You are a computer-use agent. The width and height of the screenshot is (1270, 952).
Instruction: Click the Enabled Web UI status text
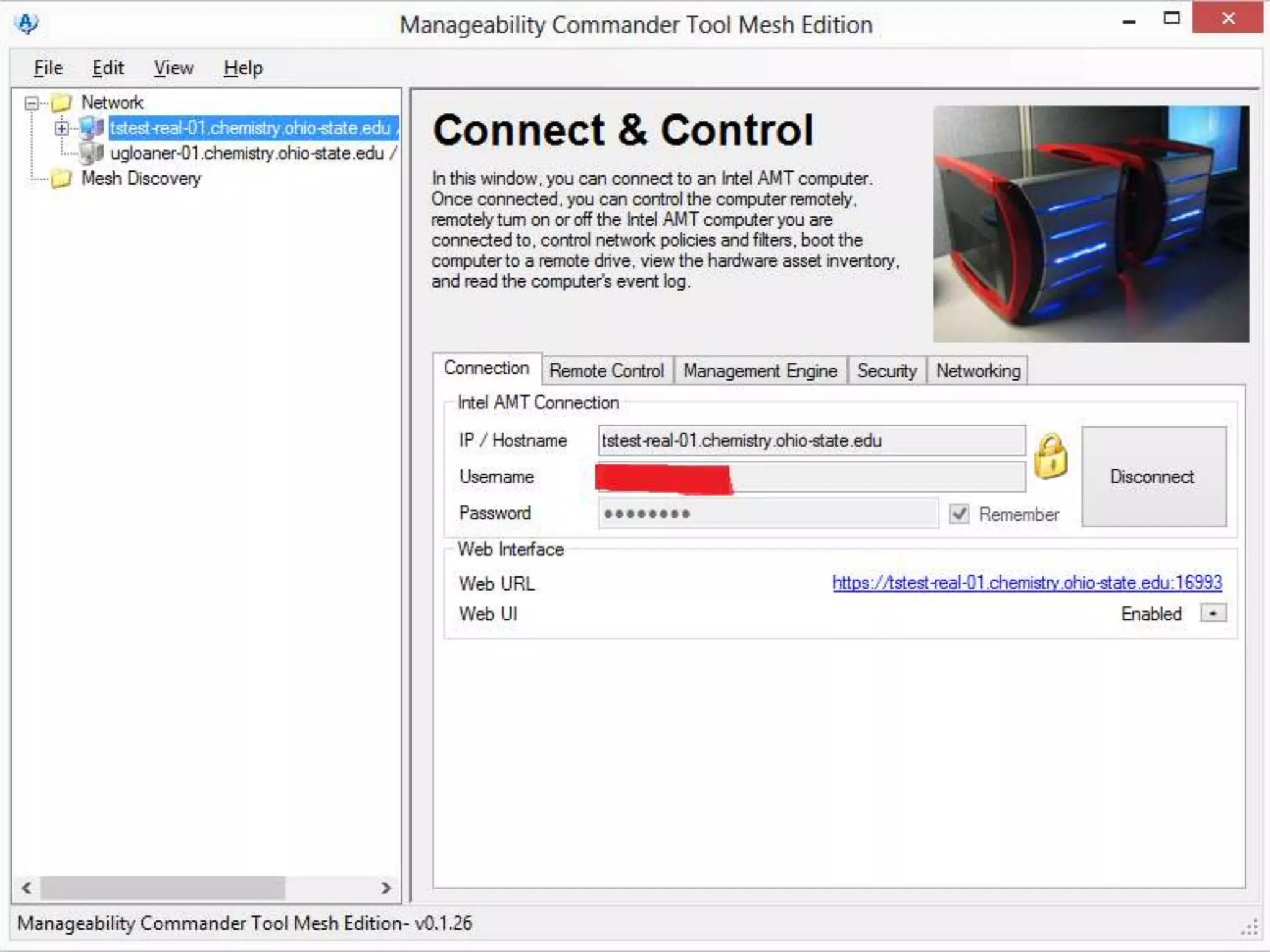click(1152, 614)
